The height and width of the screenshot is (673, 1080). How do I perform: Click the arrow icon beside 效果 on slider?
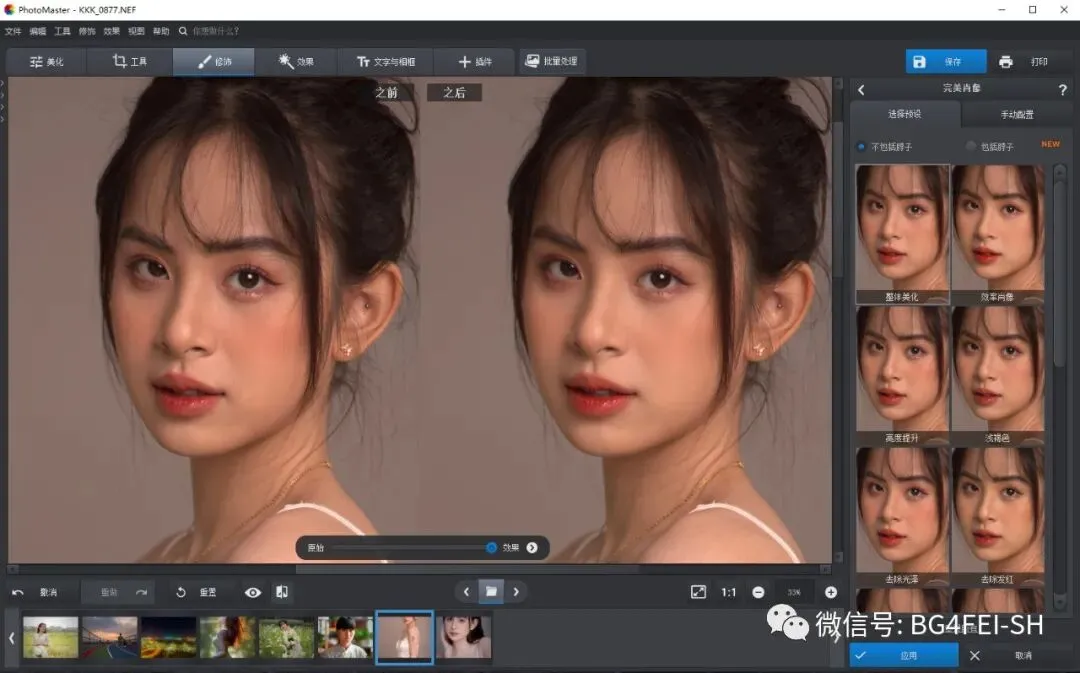point(532,548)
